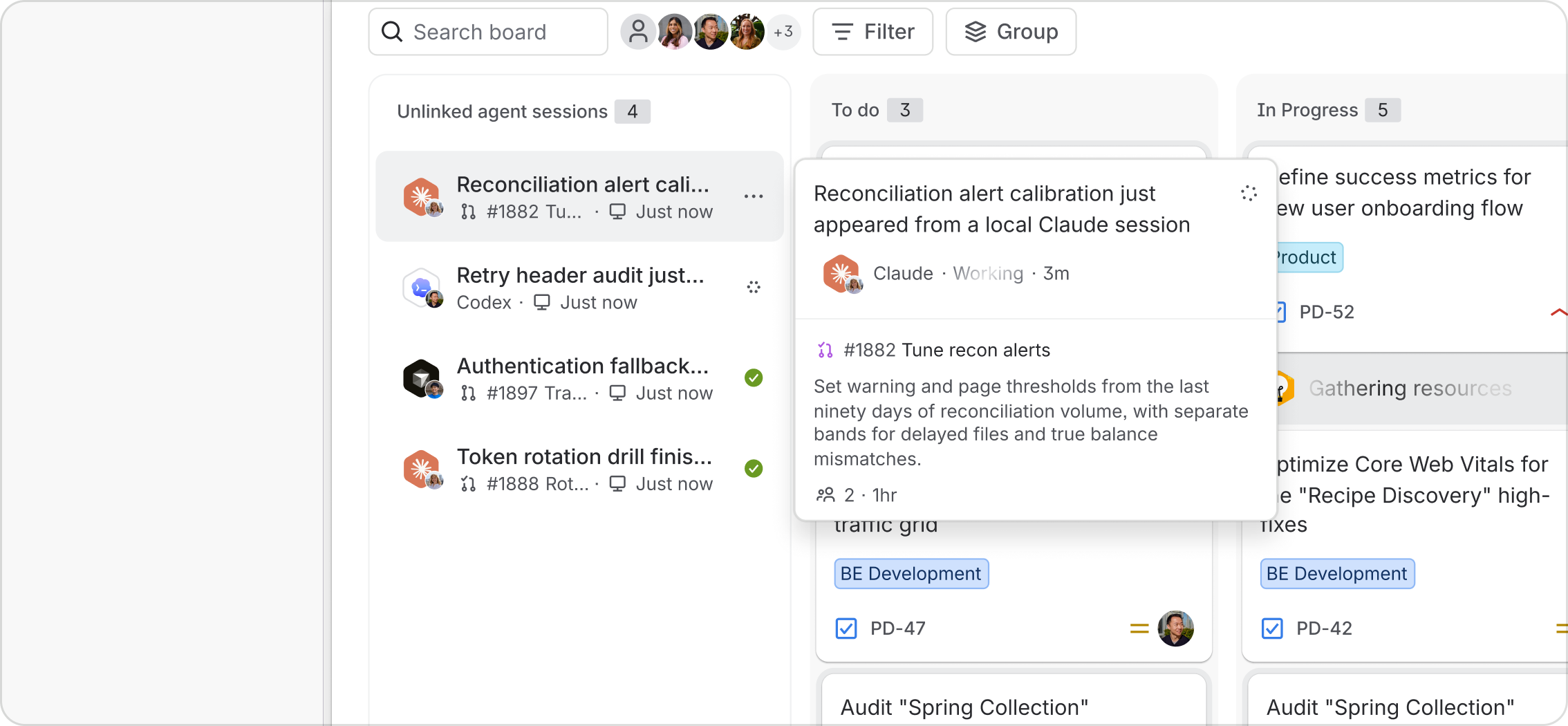Click the Search board input field

(488, 32)
